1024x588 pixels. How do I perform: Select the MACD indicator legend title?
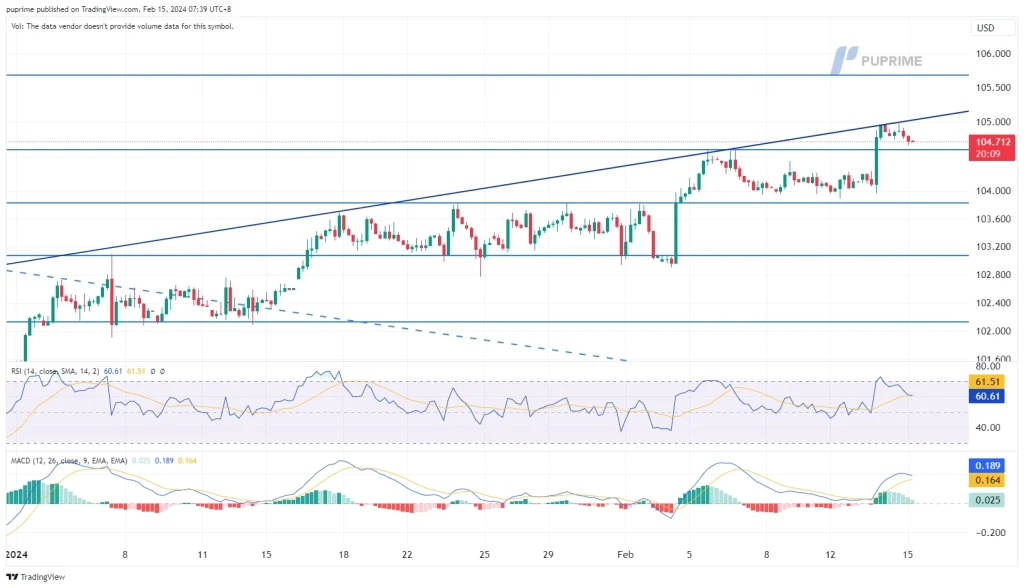[x=60, y=462]
